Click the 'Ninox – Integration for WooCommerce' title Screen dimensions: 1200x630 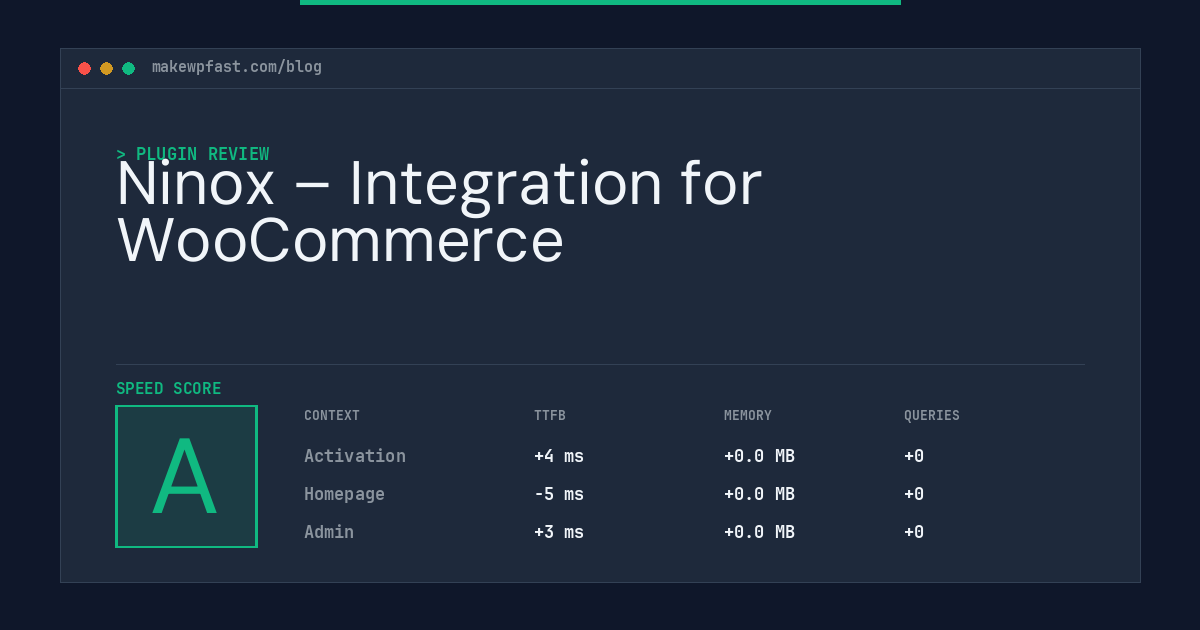point(439,212)
